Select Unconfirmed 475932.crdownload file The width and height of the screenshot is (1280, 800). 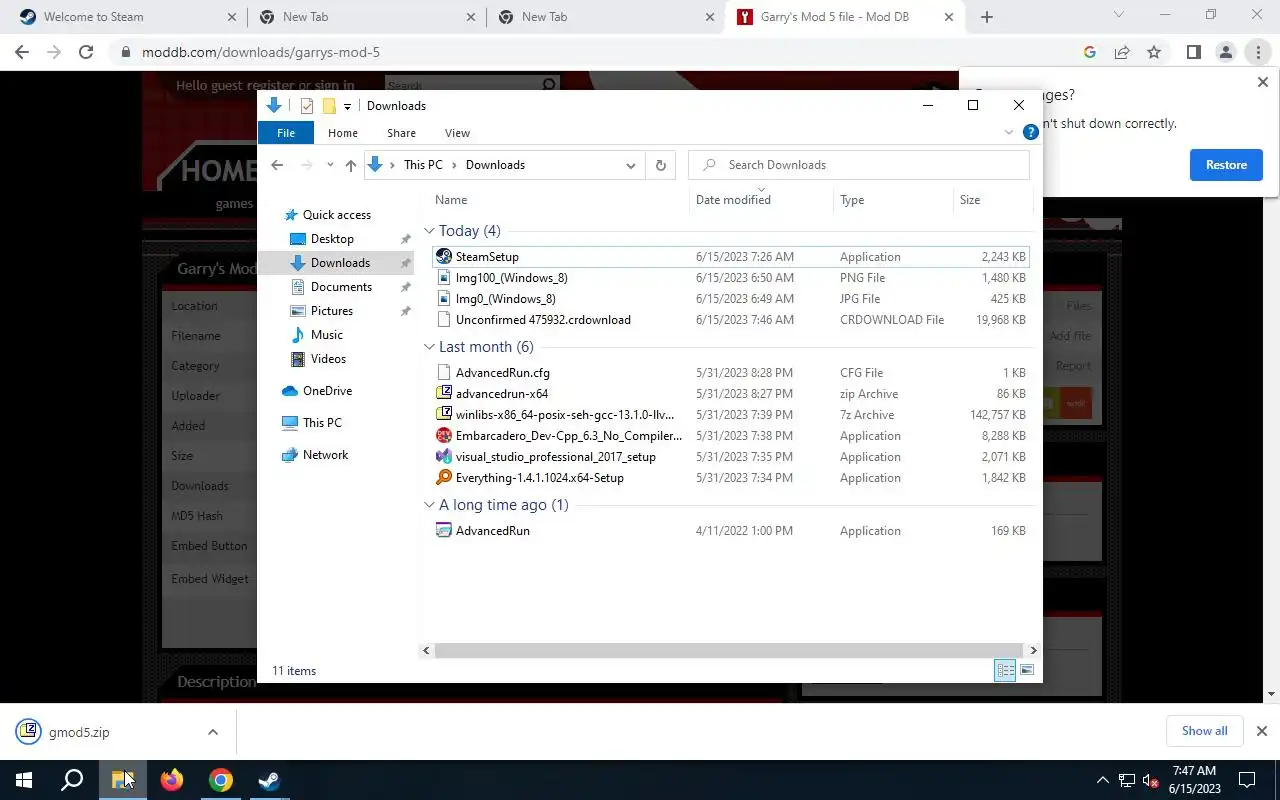pos(731,320)
